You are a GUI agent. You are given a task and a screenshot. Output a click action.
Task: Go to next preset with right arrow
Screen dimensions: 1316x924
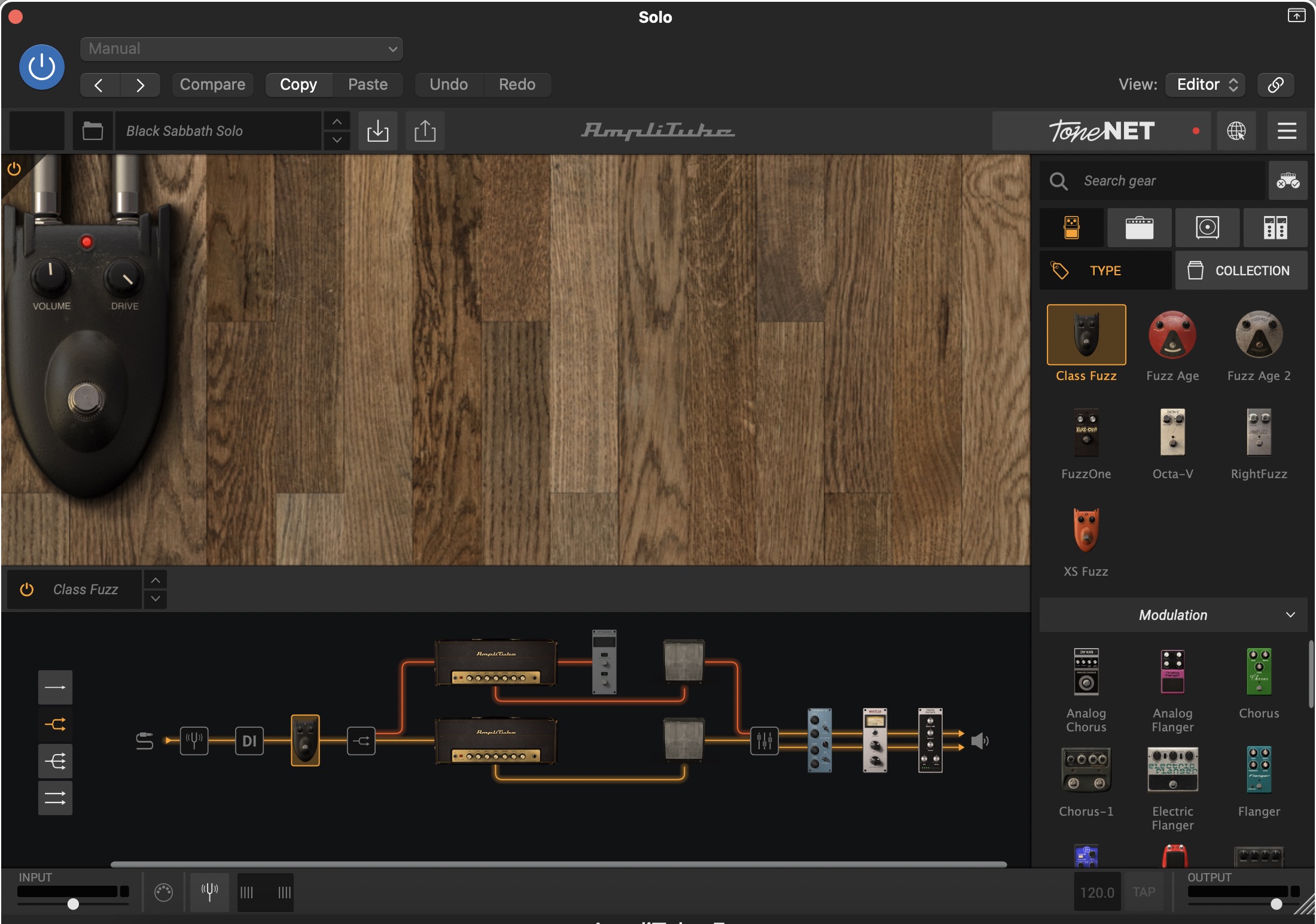[x=140, y=85]
